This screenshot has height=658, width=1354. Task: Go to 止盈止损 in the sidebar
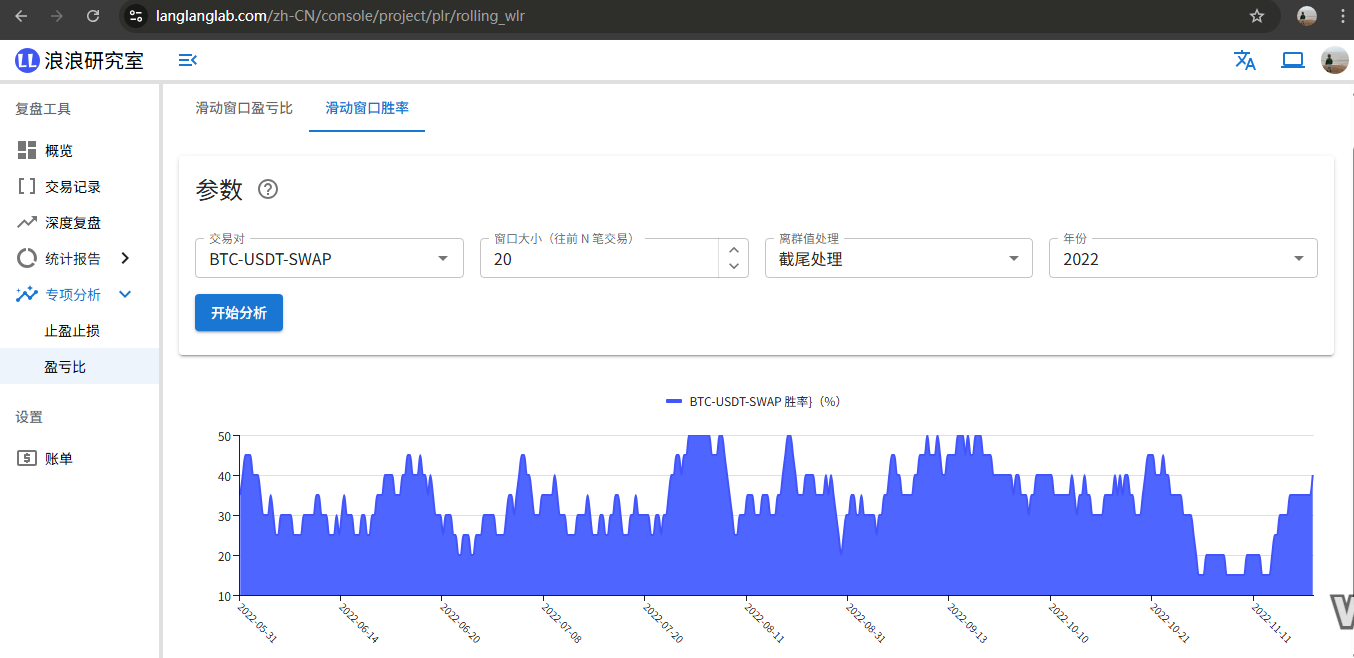coord(72,331)
